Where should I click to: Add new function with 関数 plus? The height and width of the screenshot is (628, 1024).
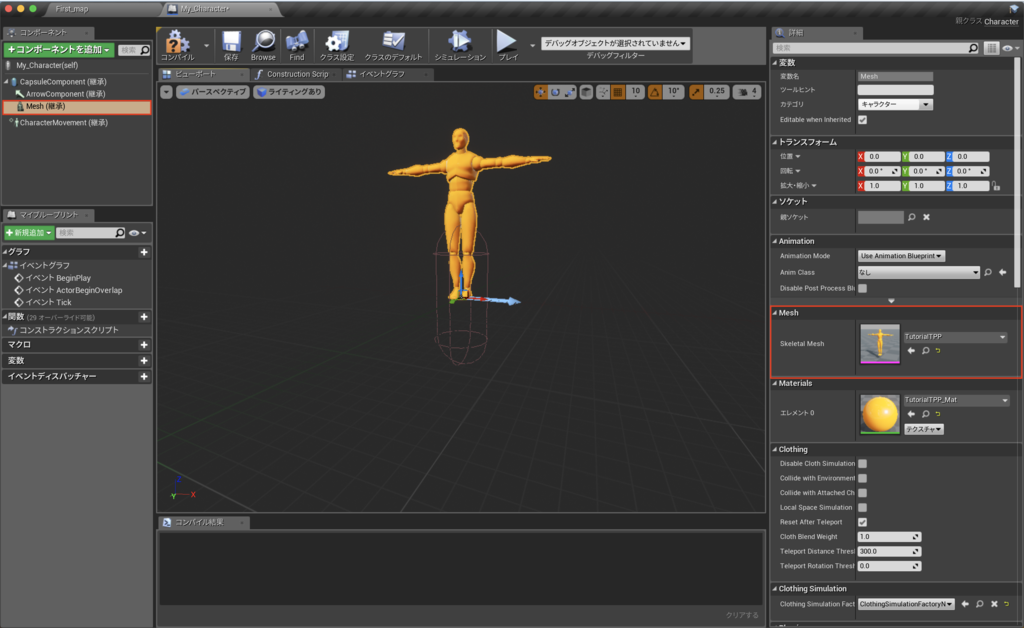(144, 317)
